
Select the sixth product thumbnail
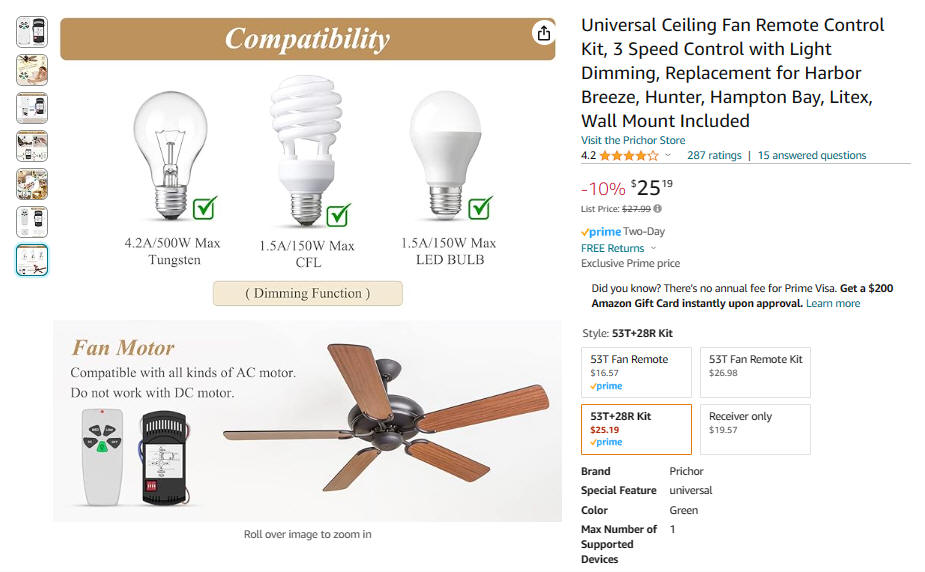pos(32,222)
